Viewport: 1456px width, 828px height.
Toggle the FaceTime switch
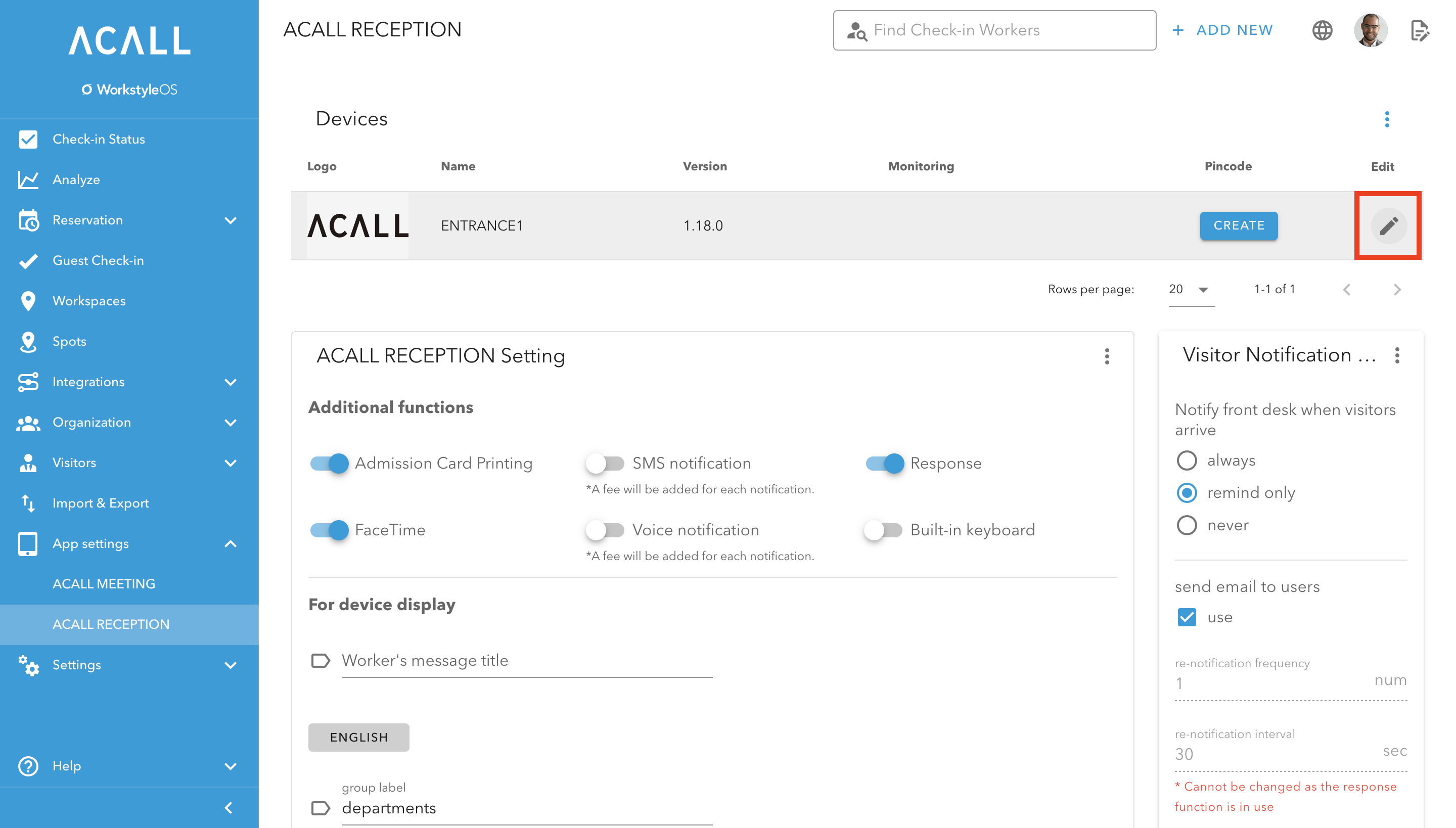[329, 530]
